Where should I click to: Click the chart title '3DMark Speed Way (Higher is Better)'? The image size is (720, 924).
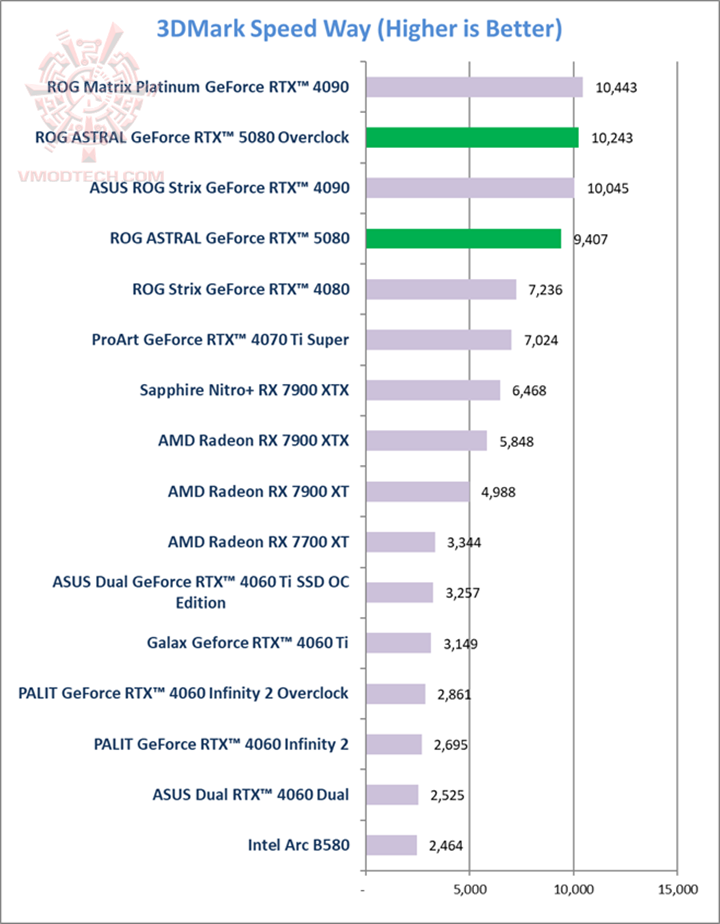359,29
